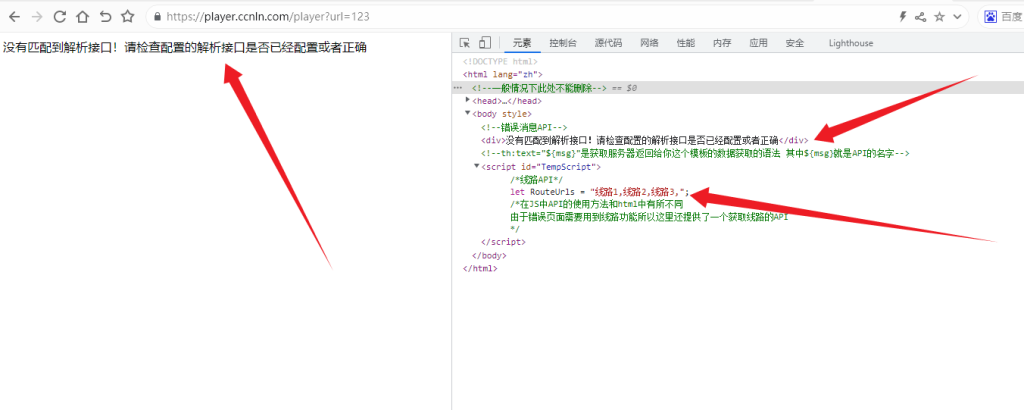Select the th:text="${msg}" comment line
The width and height of the screenshot is (1024, 410).
click(x=695, y=153)
